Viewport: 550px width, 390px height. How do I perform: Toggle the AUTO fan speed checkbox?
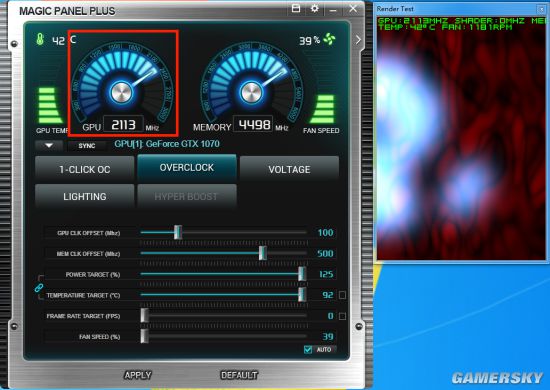[x=308, y=349]
